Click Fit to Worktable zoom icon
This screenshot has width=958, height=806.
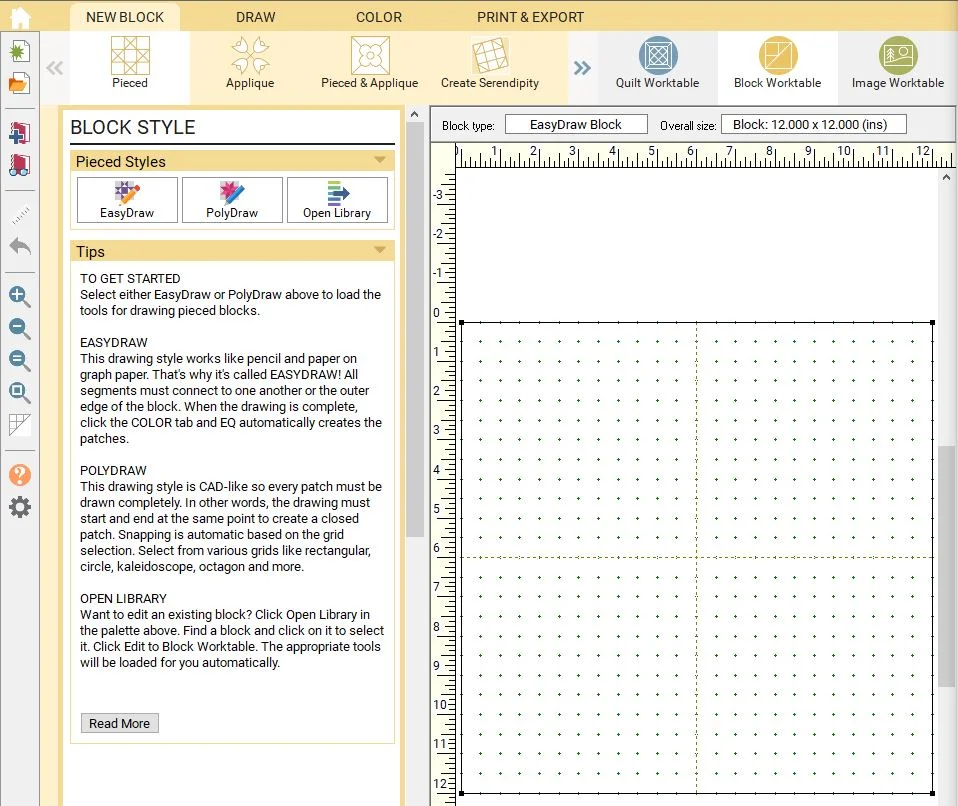[20, 392]
